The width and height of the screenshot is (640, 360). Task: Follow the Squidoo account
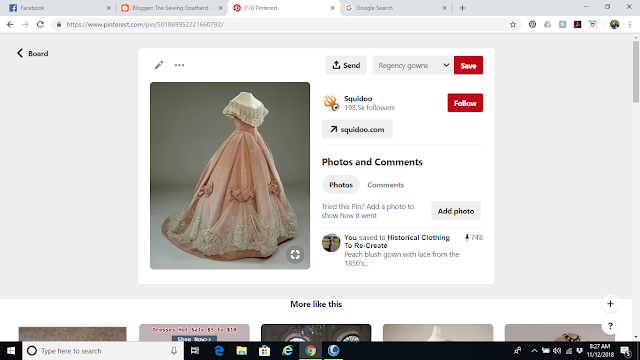click(x=465, y=103)
